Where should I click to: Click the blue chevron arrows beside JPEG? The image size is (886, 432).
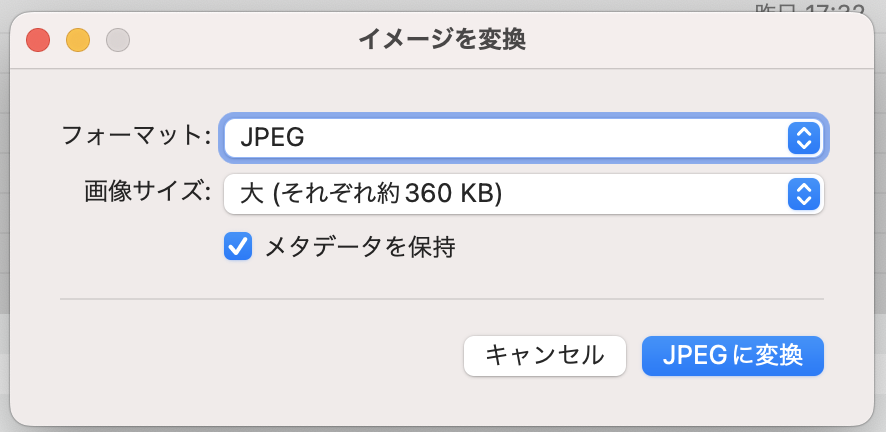pyautogui.click(x=804, y=138)
